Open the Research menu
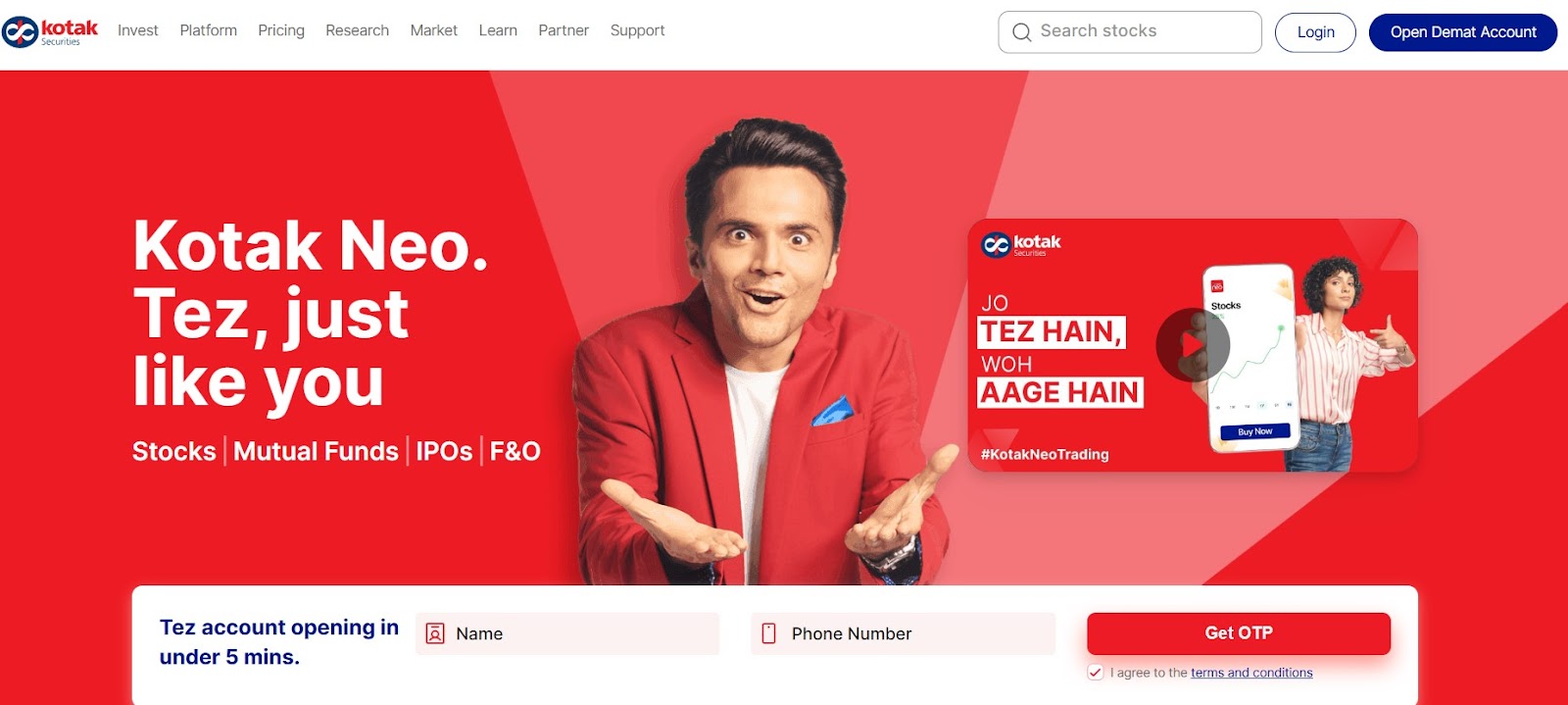Viewport: 1568px width, 705px height. coord(358,30)
